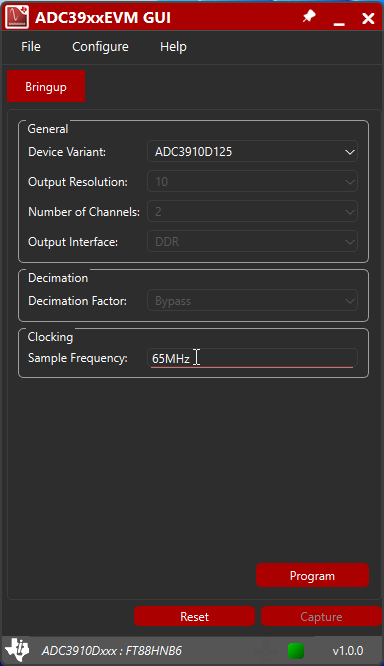Click the Texas Instruments logo in status bar
The height and width of the screenshot is (666, 384).
tap(17, 650)
